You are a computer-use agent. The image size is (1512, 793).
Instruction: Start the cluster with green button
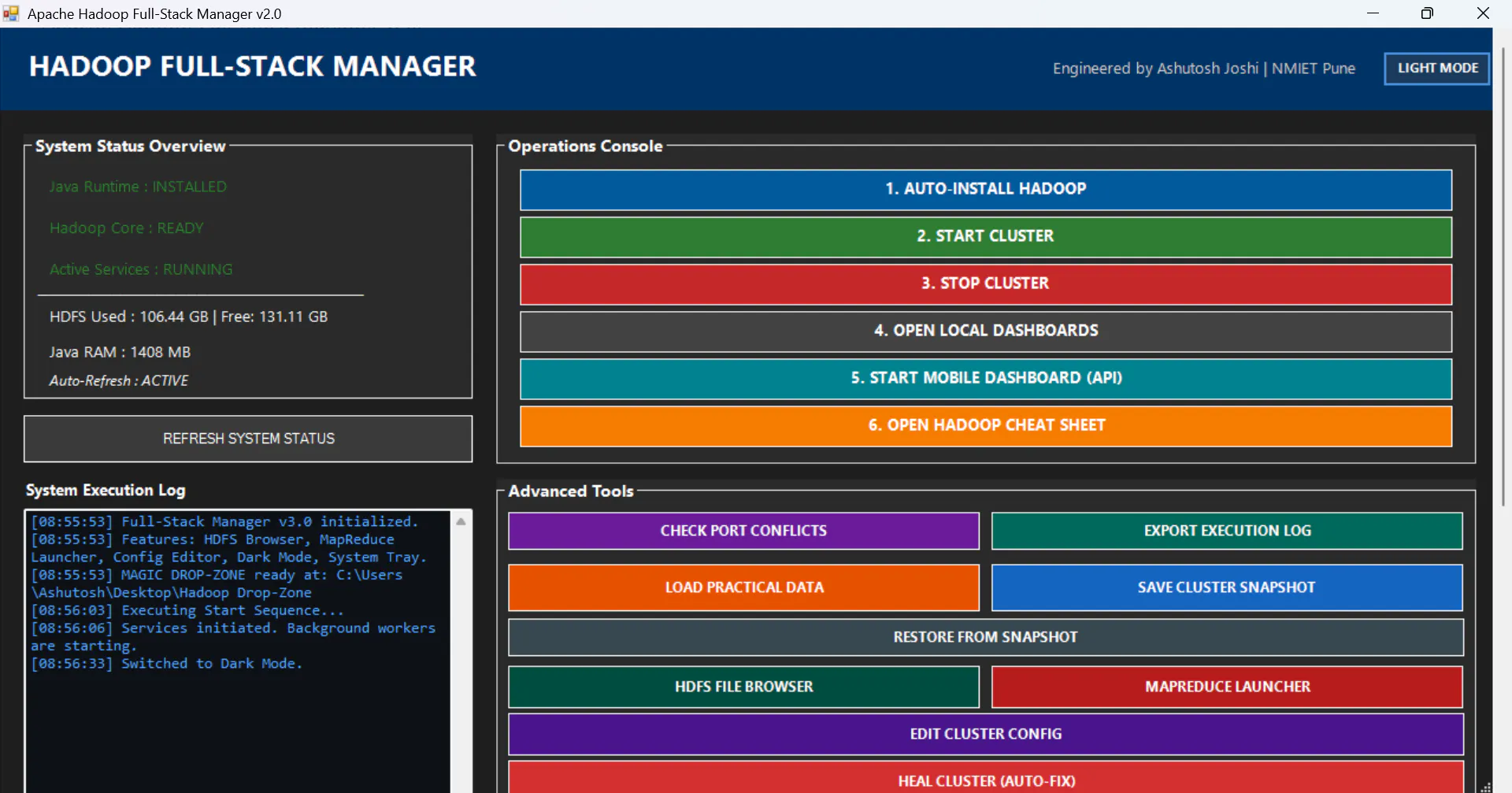pos(986,236)
